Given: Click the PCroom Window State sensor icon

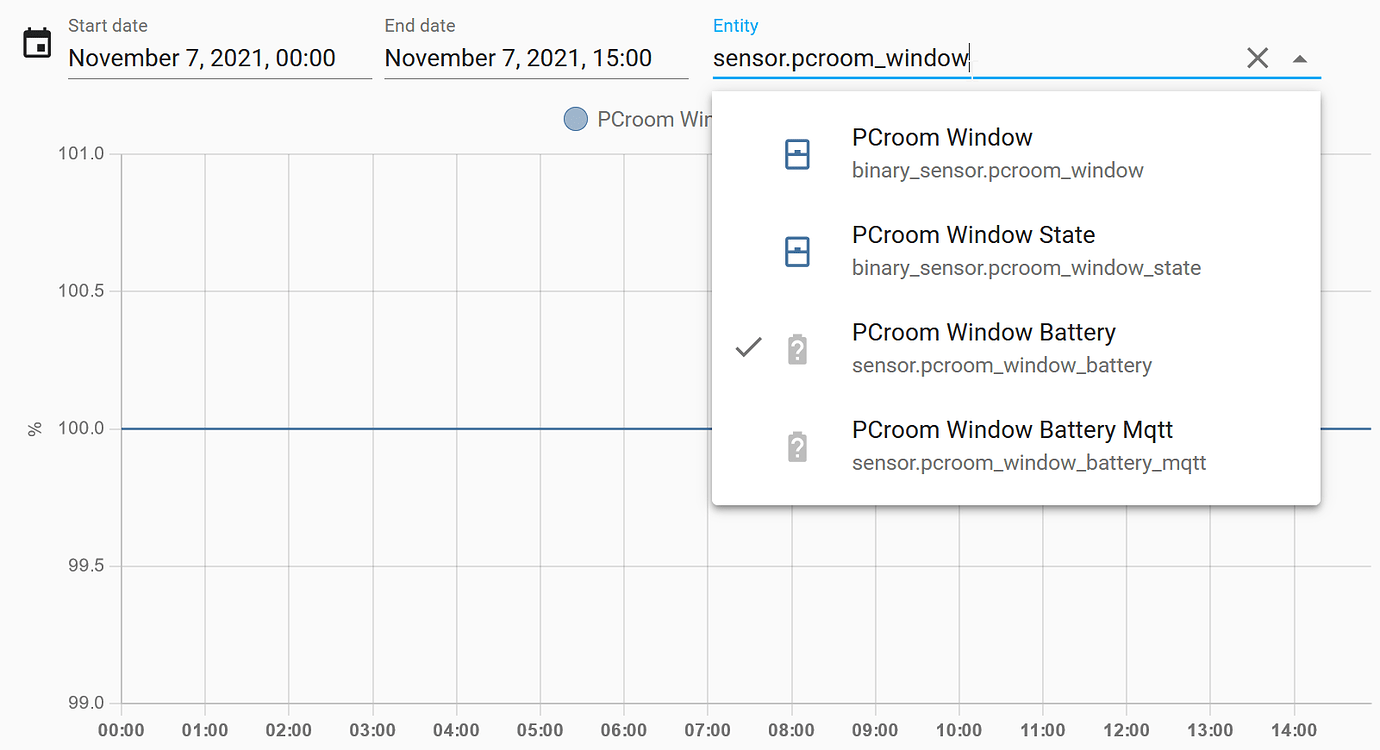Looking at the screenshot, I should (x=797, y=252).
